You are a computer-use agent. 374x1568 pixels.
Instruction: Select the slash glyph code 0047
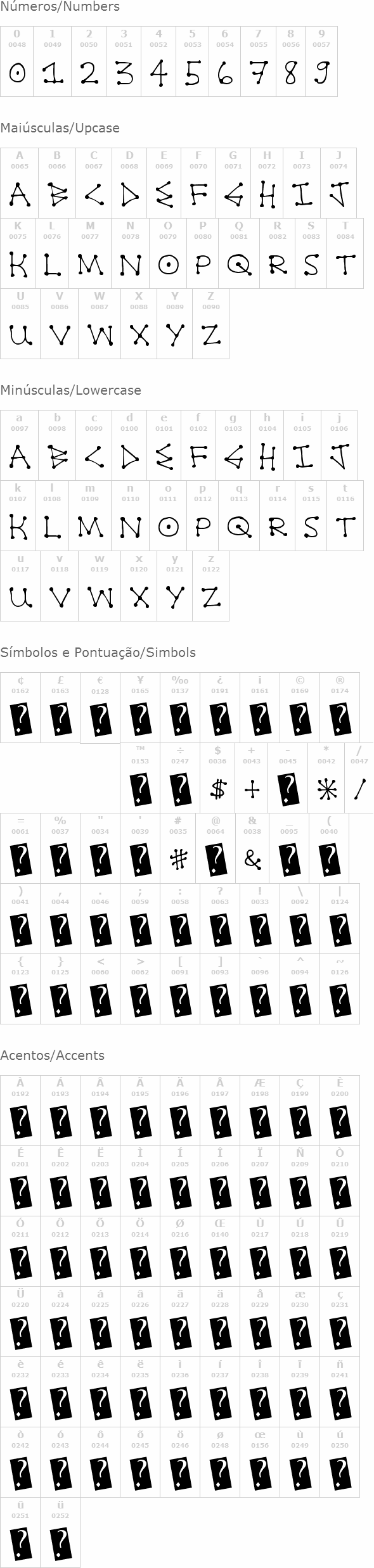coord(359,777)
